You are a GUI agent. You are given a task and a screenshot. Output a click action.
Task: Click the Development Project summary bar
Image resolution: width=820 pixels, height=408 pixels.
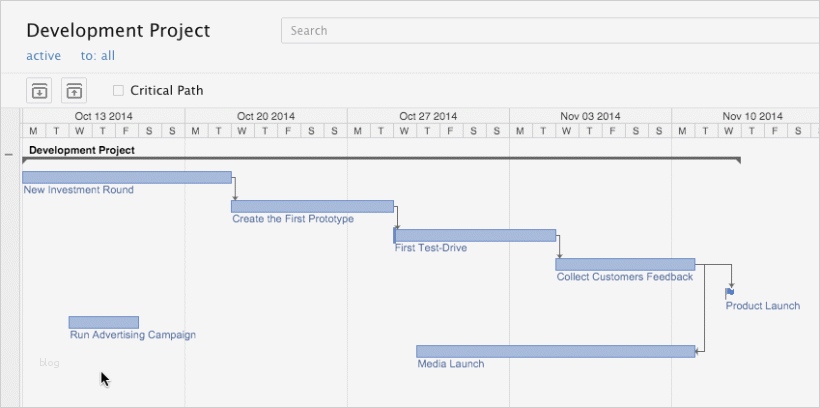click(x=381, y=159)
